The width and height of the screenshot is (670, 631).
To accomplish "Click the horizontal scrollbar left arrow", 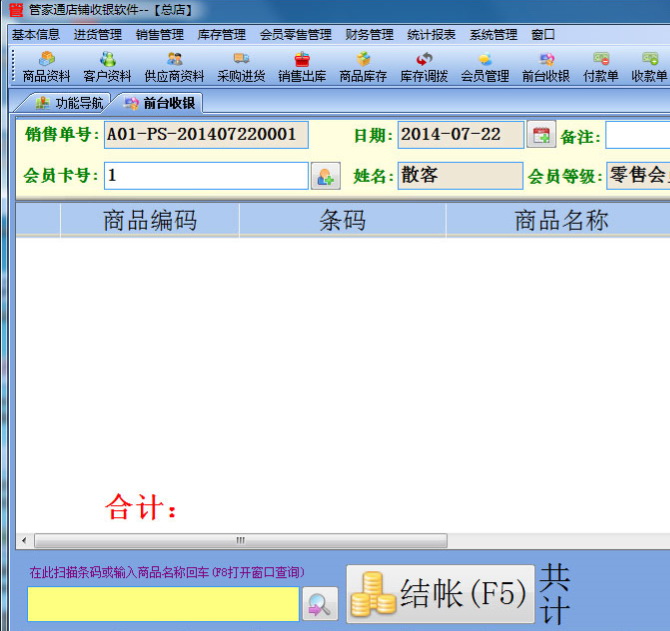I will [x=24, y=540].
